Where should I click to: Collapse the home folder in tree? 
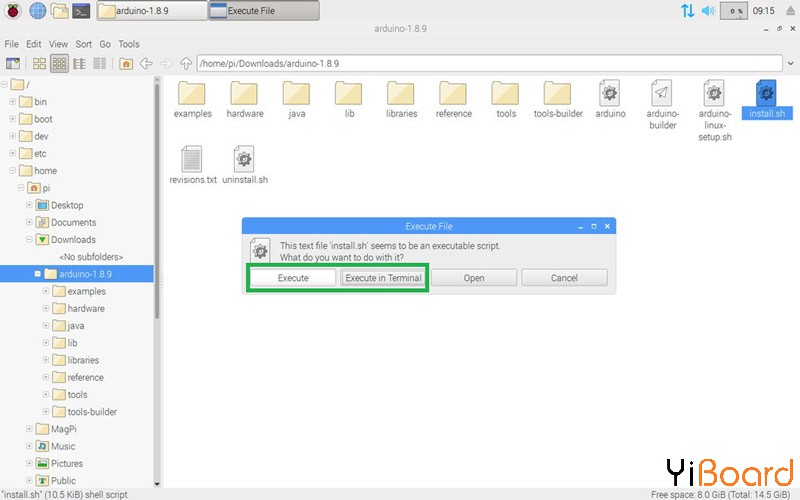[12, 170]
